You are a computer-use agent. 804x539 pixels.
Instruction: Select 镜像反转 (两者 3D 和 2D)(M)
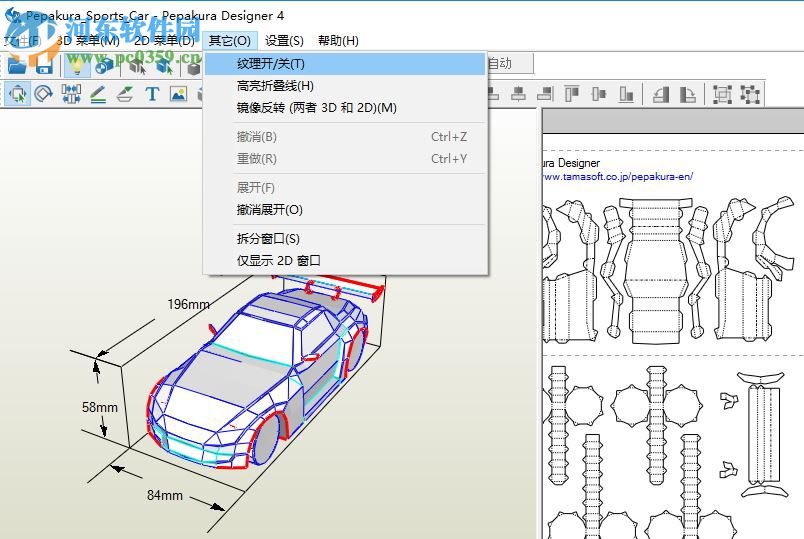pos(316,108)
